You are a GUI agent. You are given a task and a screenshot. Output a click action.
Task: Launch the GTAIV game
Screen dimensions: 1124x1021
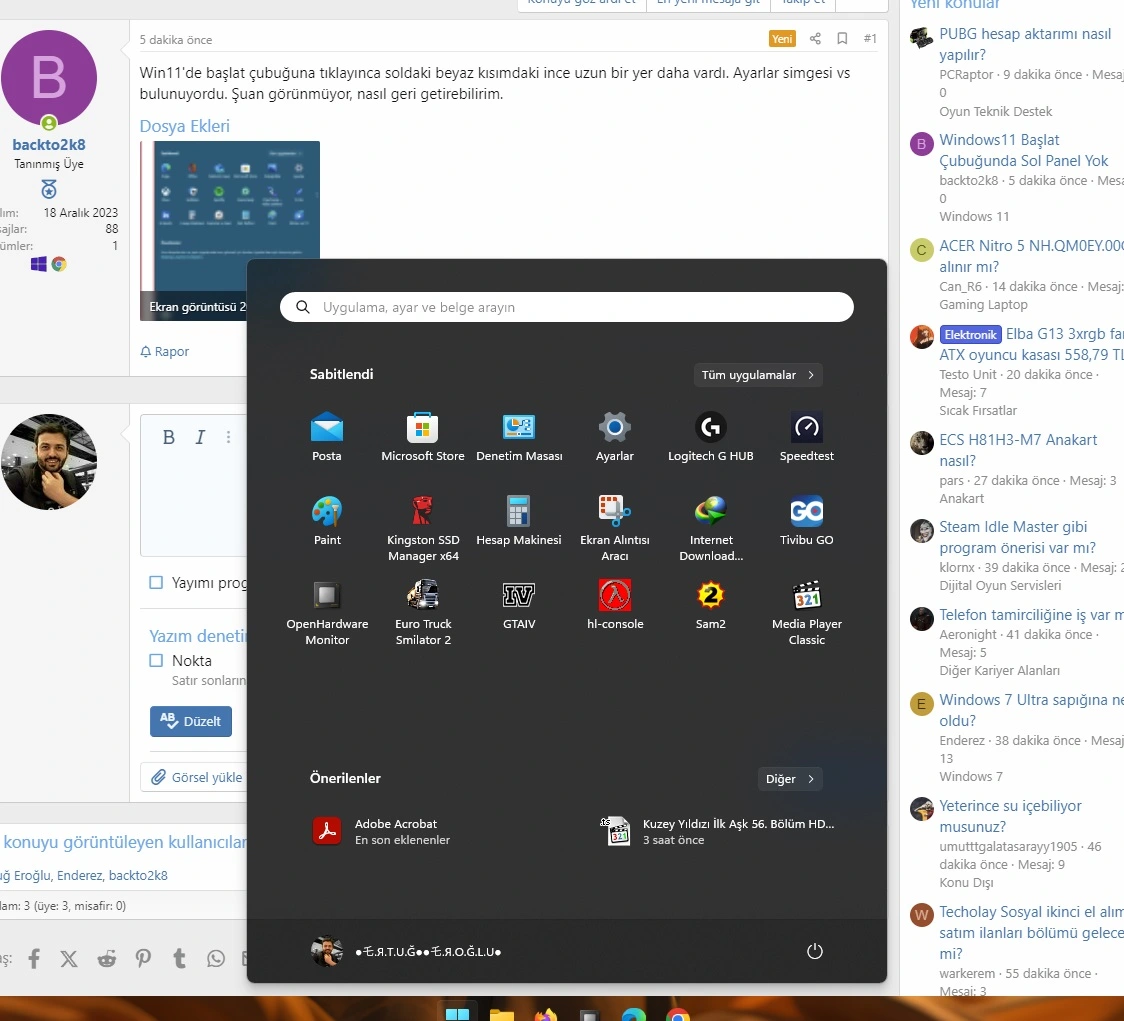pos(519,604)
